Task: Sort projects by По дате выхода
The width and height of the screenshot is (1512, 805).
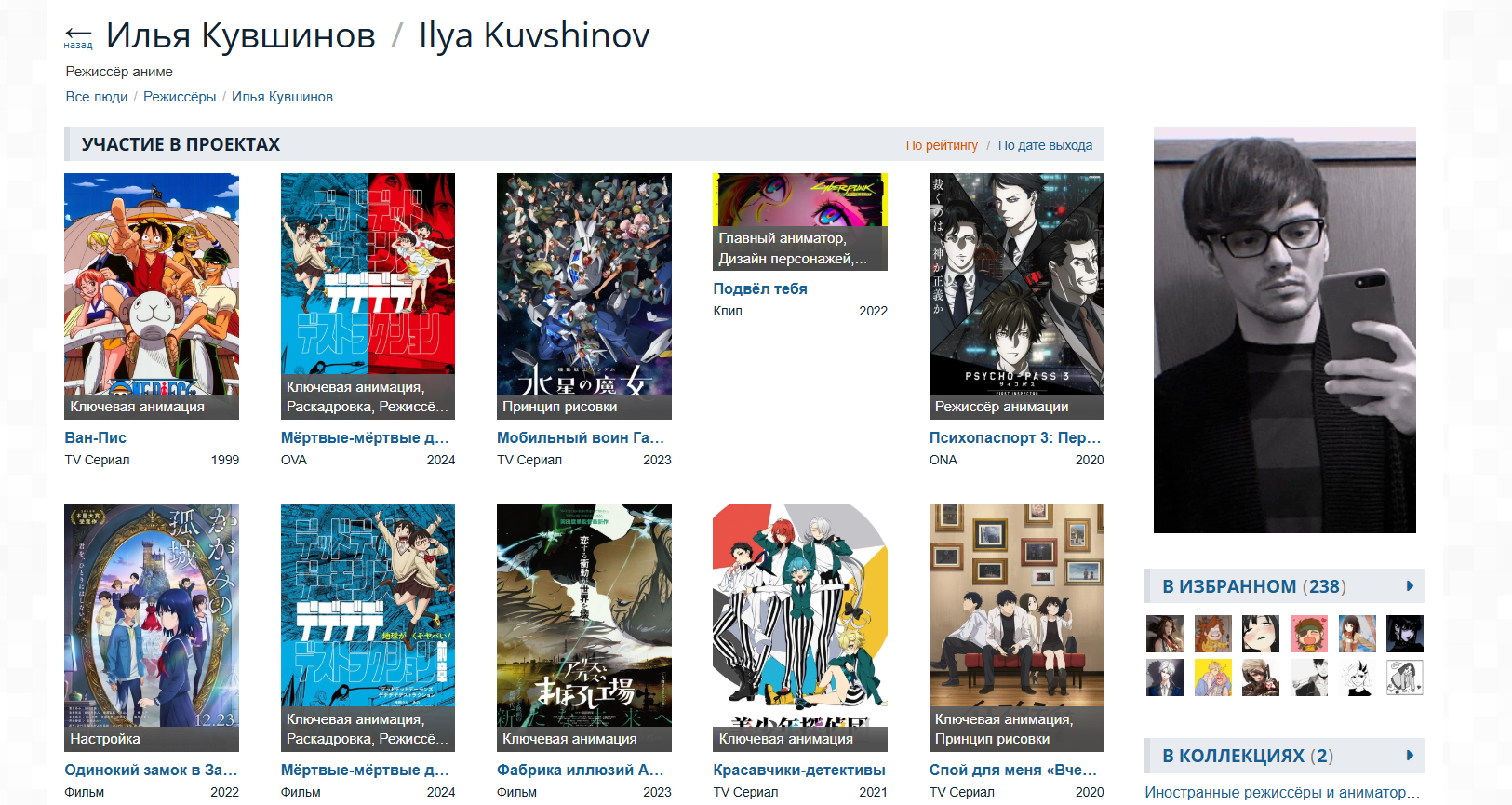Action: click(1045, 145)
